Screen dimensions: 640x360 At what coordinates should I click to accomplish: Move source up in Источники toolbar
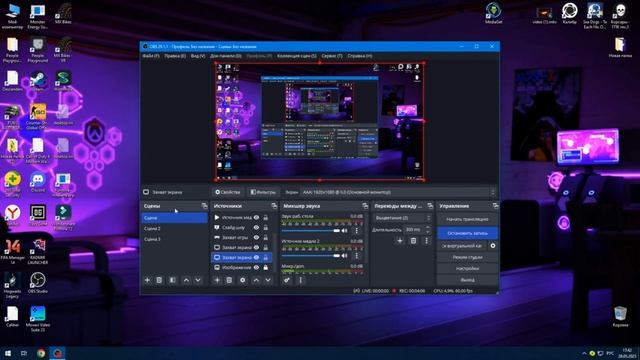coord(256,280)
